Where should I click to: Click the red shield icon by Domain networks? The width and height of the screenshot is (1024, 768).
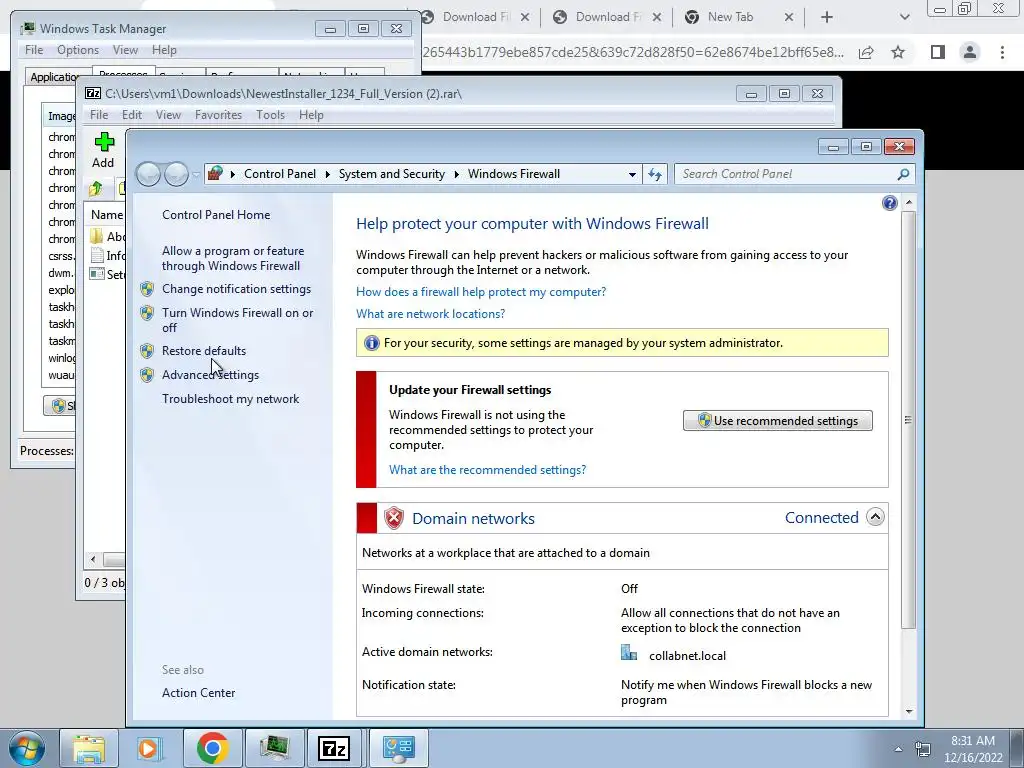(394, 518)
